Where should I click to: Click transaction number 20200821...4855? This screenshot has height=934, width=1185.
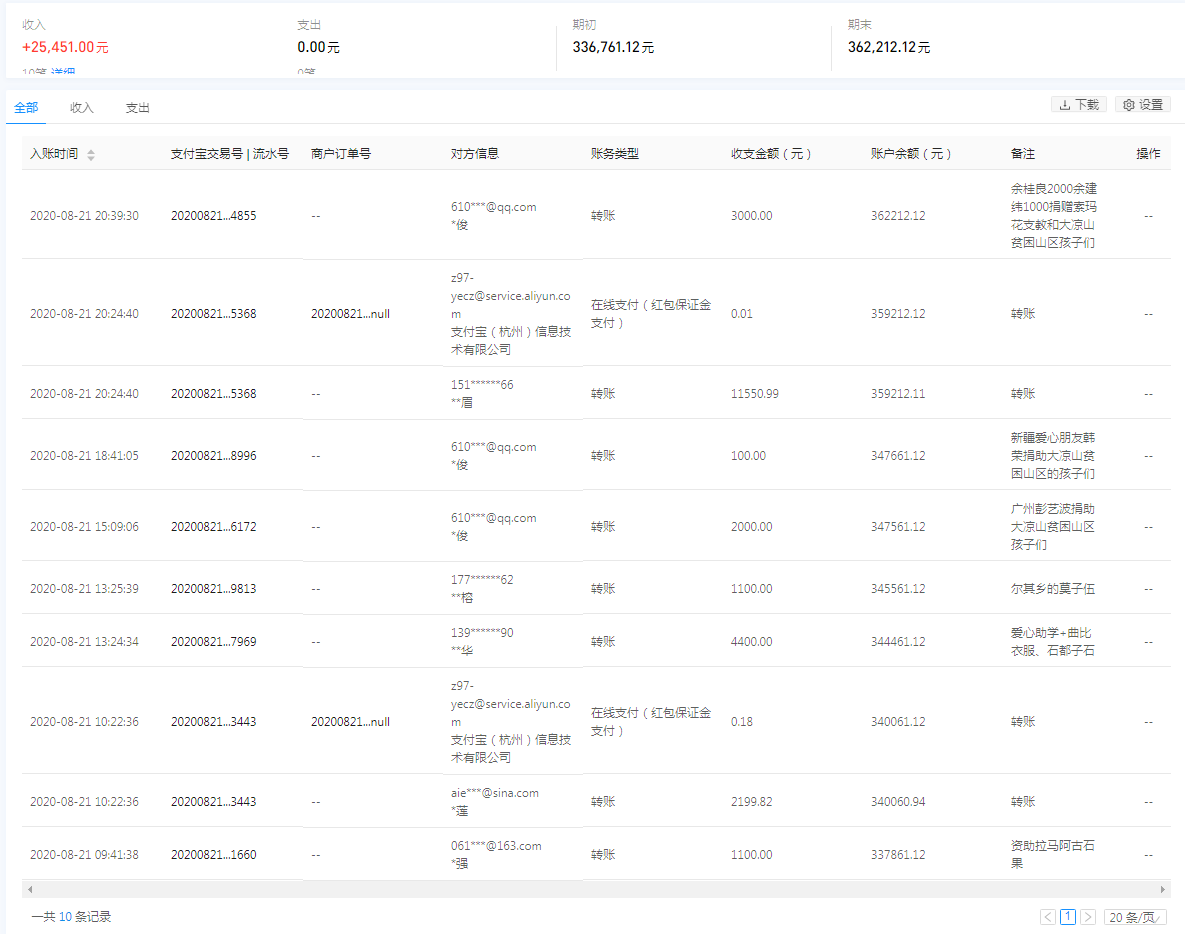[x=213, y=216]
